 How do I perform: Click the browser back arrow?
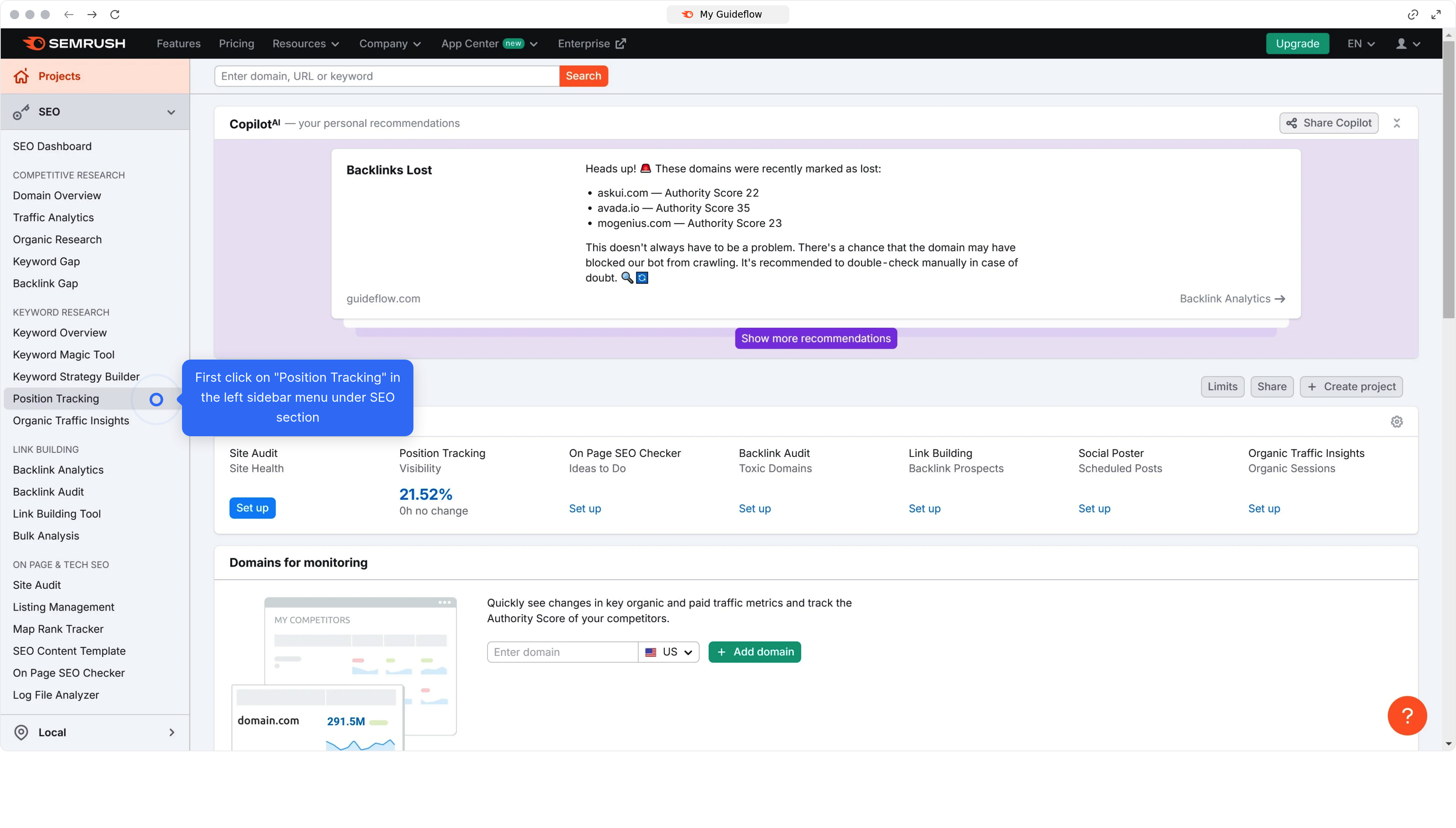(x=69, y=15)
